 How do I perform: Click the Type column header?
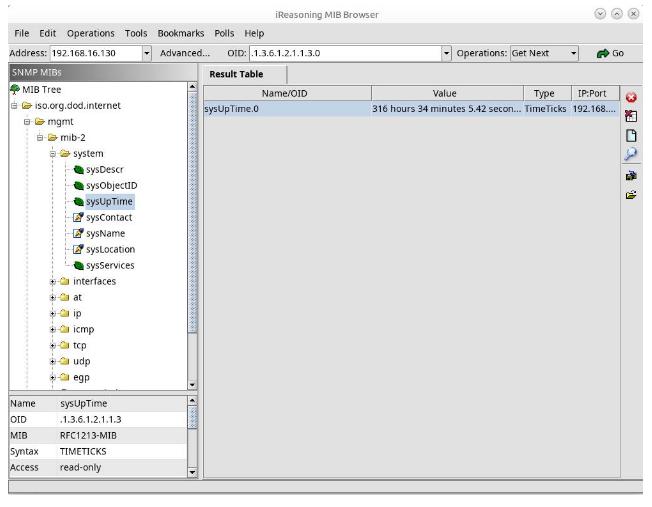(x=547, y=94)
